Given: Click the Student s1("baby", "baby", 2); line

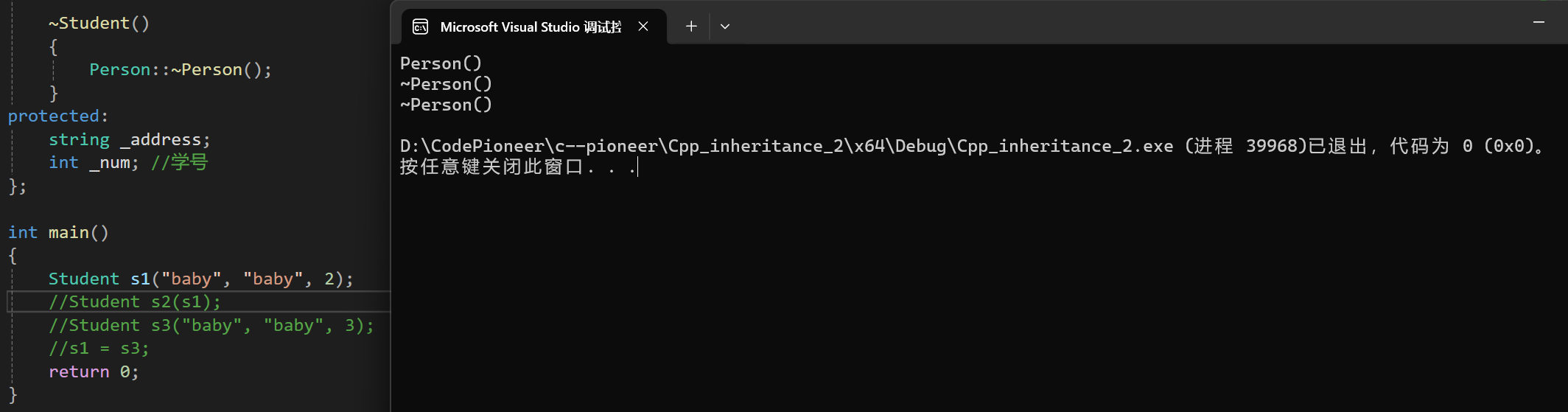Looking at the screenshot, I should coord(201,279).
